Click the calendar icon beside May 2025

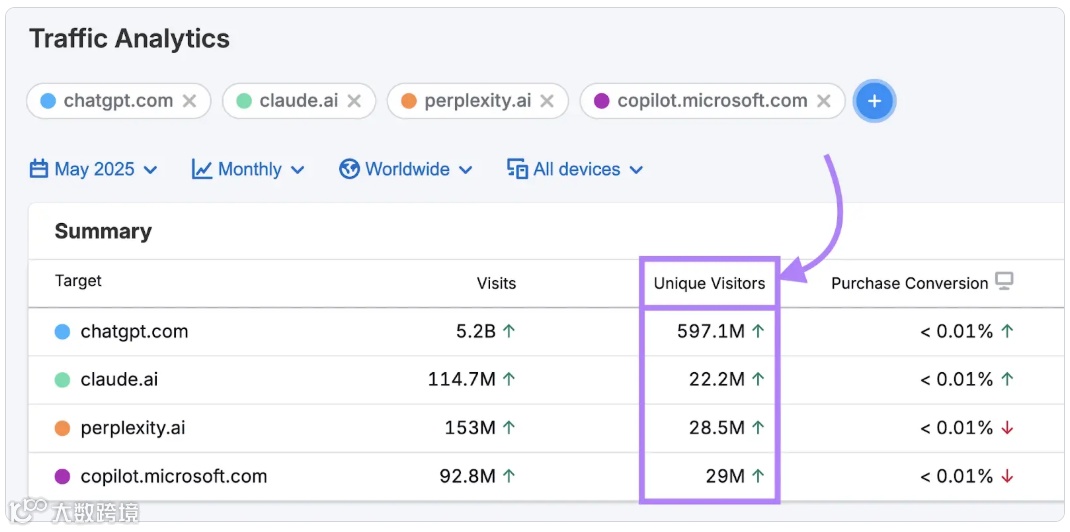click(x=39, y=169)
